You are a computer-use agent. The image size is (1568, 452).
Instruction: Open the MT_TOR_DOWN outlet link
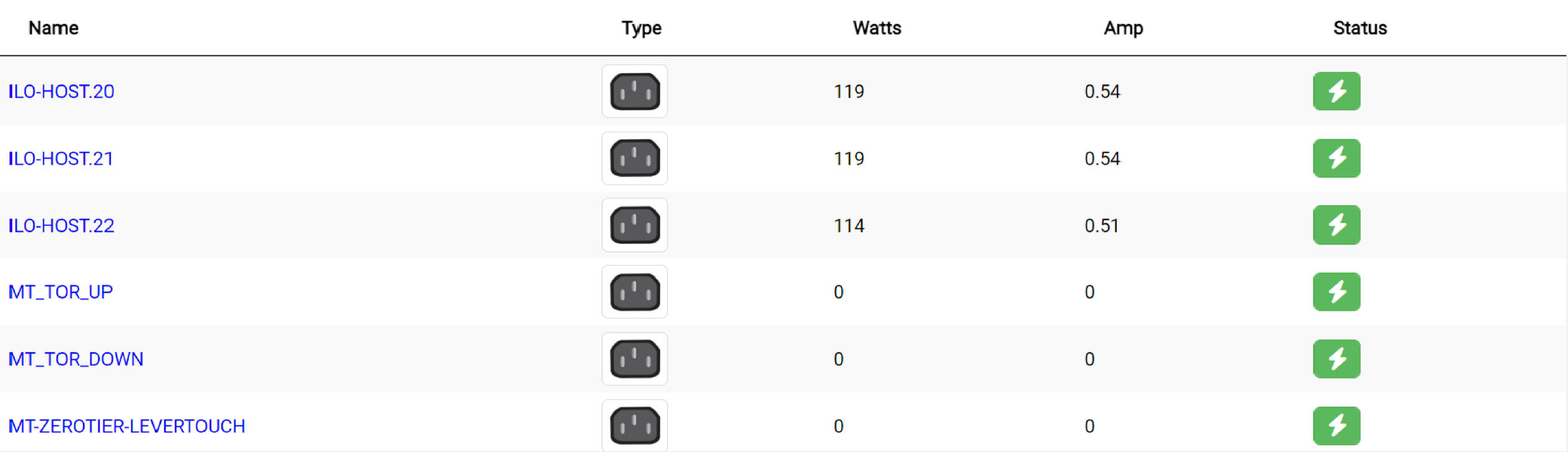(76, 359)
